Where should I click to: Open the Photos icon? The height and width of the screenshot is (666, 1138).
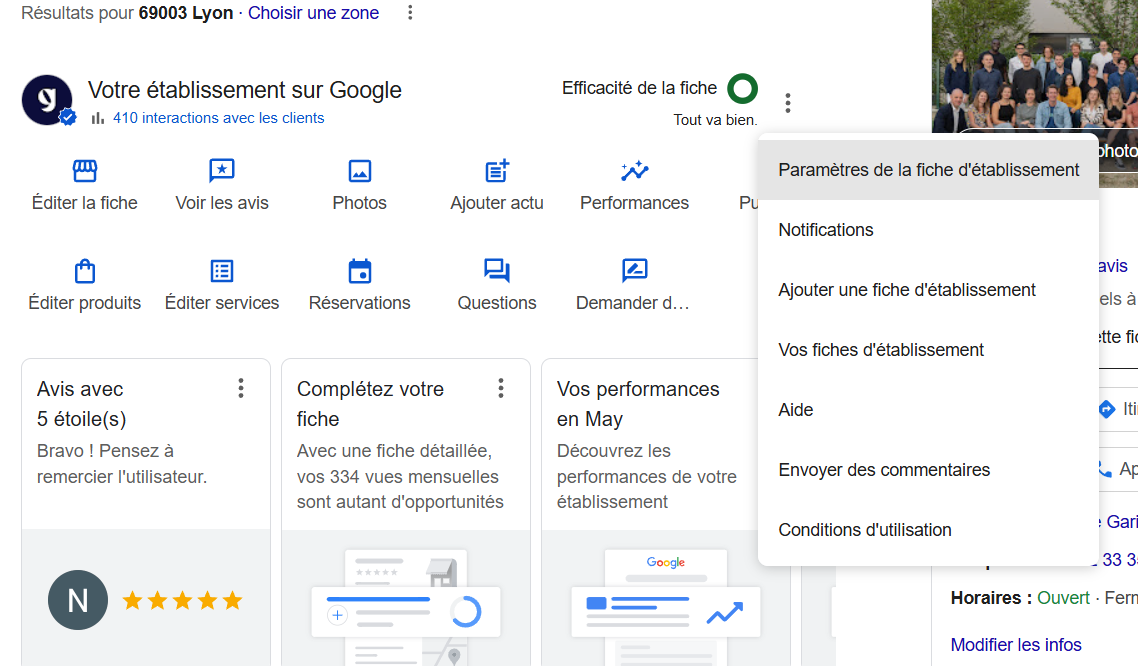(360, 171)
